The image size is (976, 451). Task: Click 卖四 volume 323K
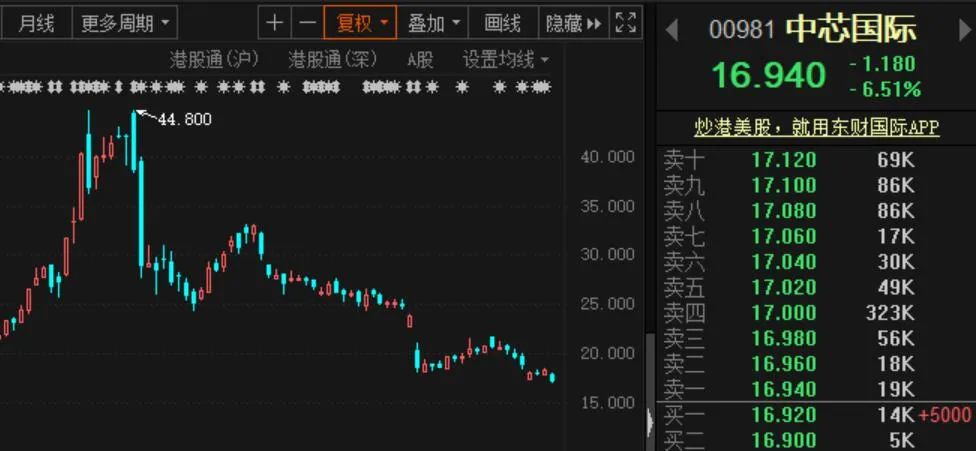click(x=890, y=312)
